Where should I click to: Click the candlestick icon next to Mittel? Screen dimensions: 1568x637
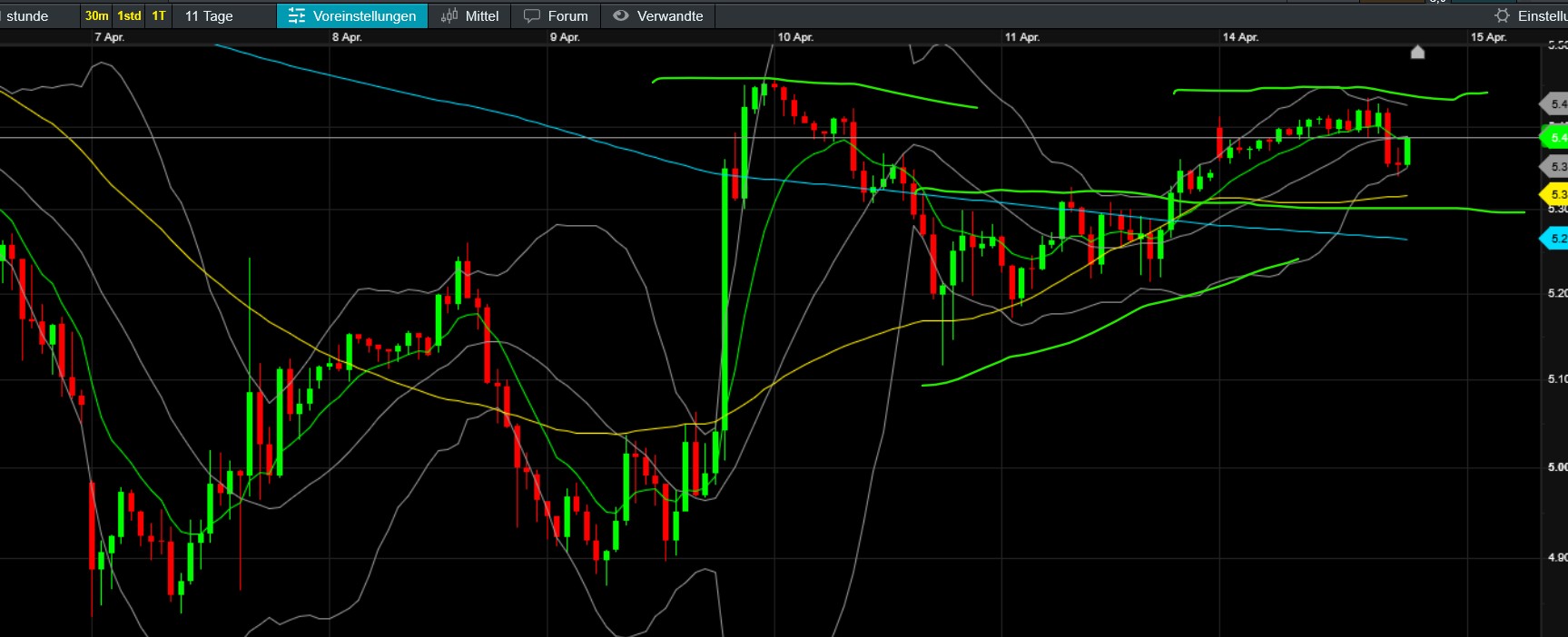point(449,15)
